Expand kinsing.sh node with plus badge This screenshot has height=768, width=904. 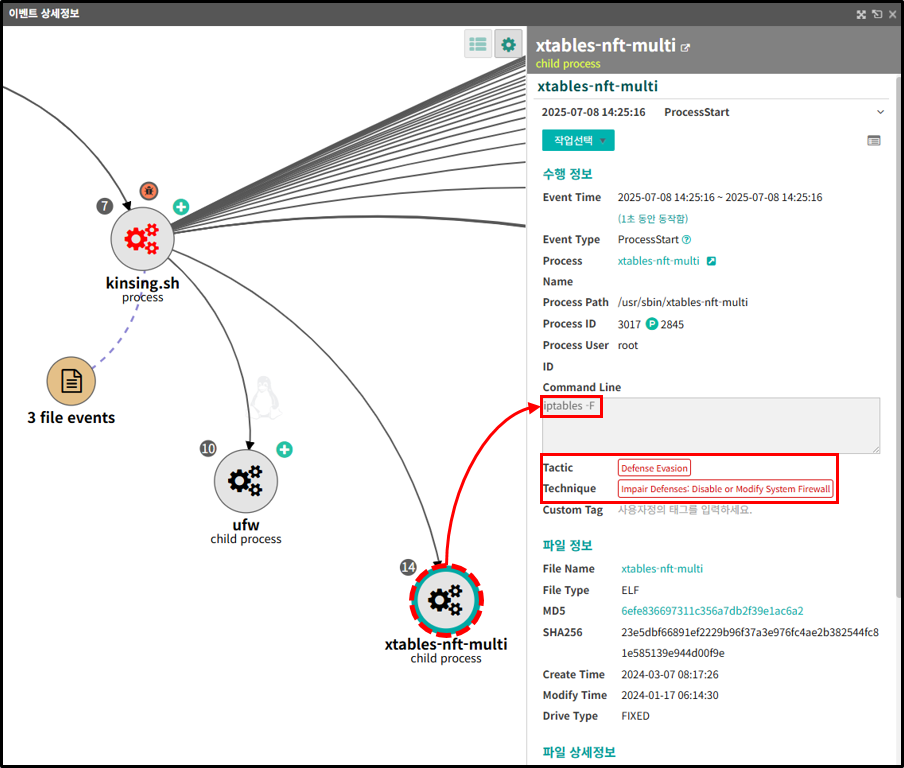[180, 207]
